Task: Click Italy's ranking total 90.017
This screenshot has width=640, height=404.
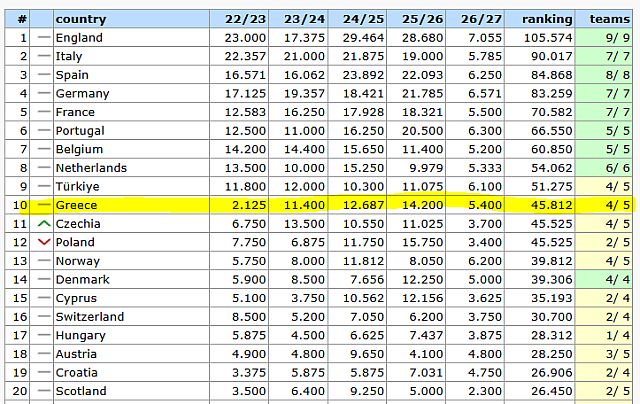Action: (552, 56)
